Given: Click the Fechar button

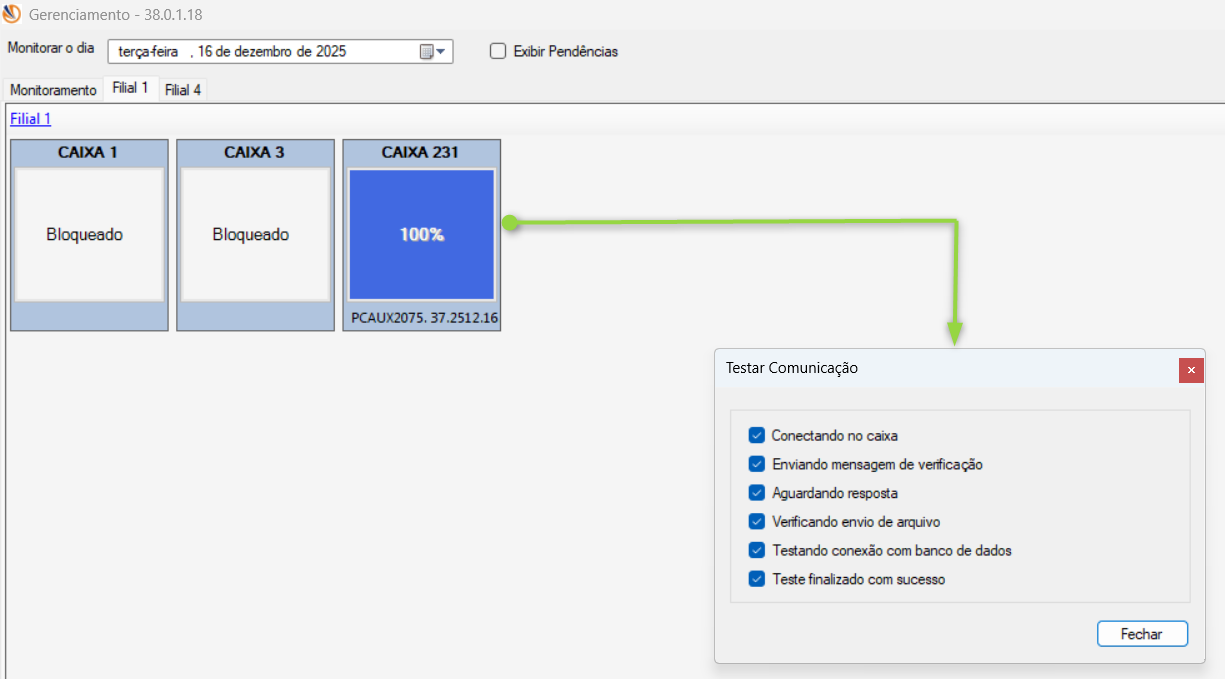Looking at the screenshot, I should tap(1142, 634).
